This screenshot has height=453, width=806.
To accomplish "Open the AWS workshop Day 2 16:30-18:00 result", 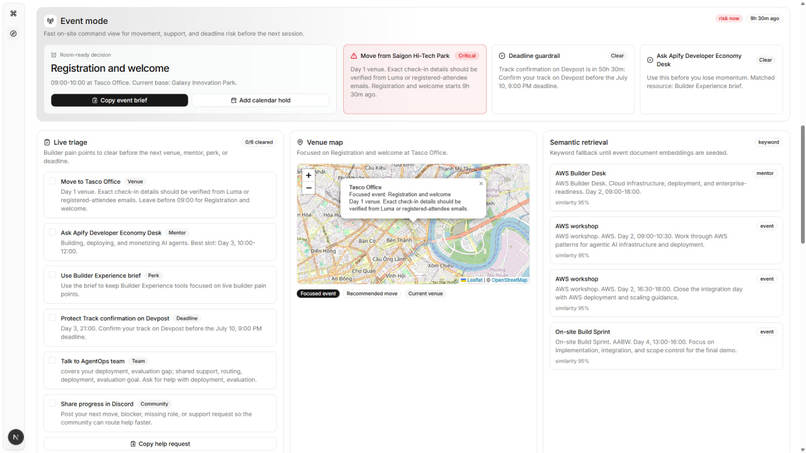I will point(666,294).
